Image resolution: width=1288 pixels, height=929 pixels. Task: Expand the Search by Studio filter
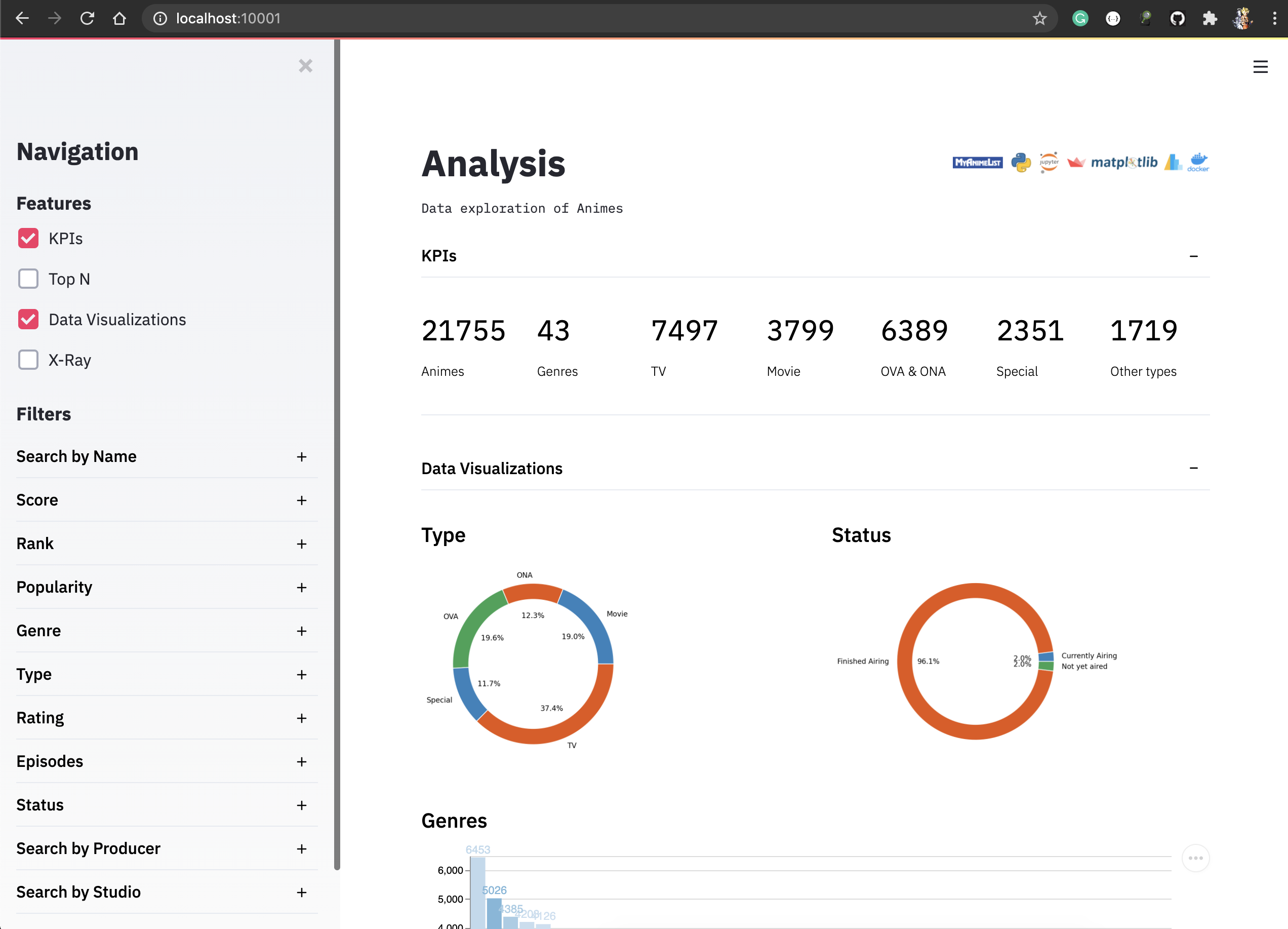coord(302,892)
